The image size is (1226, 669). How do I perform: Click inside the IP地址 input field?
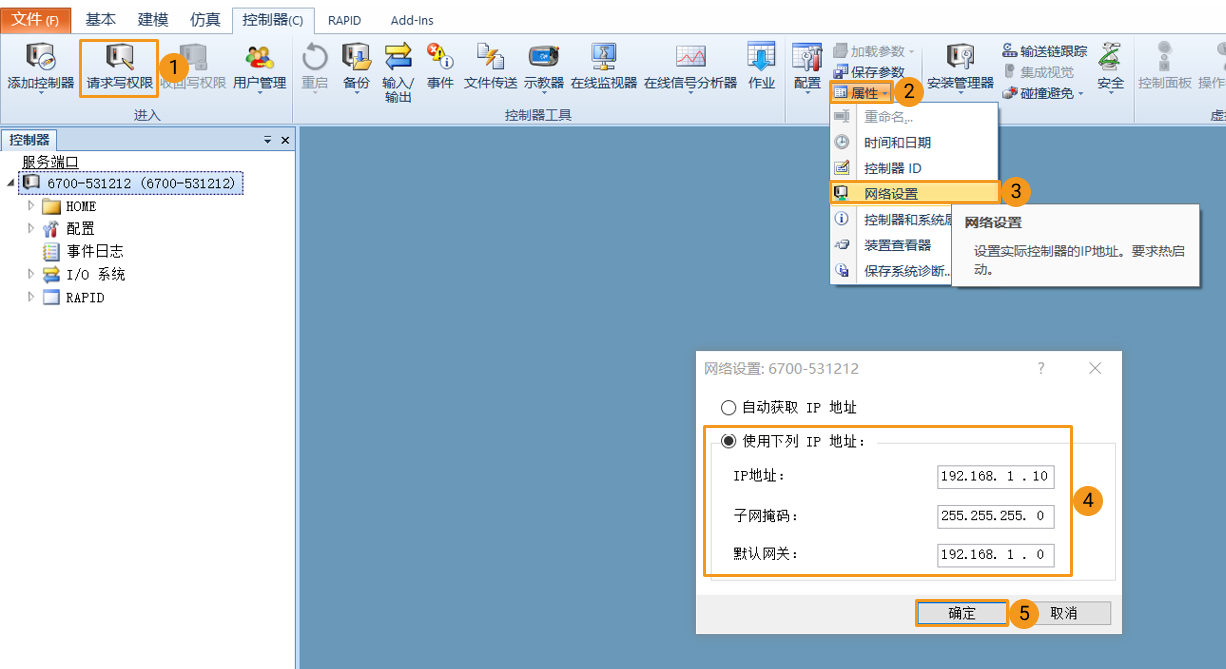click(x=995, y=477)
